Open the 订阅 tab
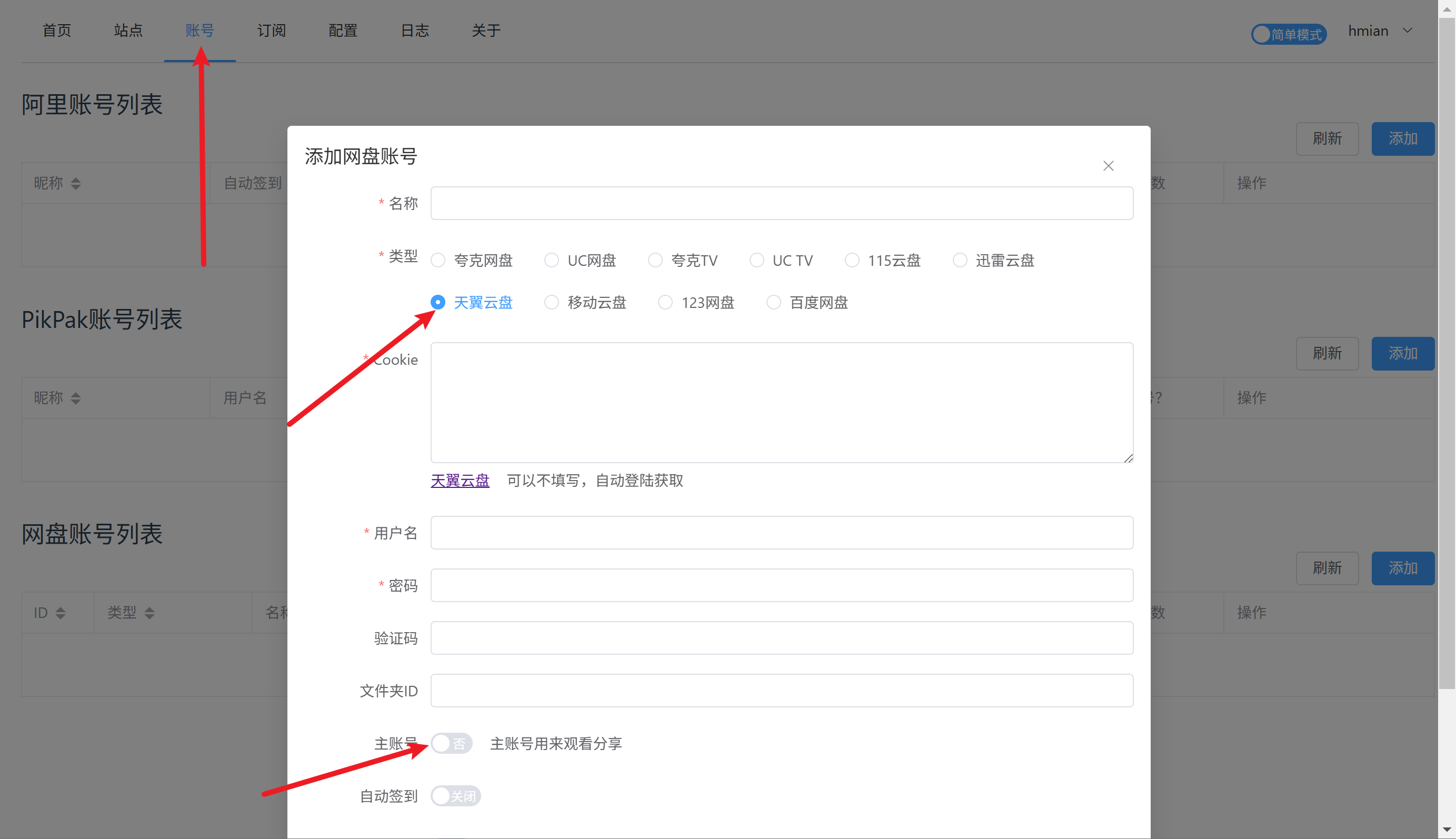 tap(272, 31)
